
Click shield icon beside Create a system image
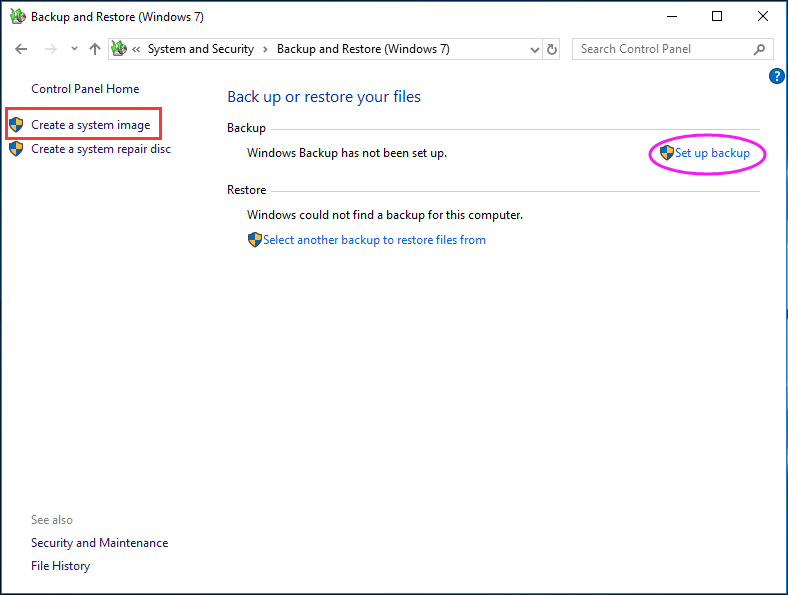pyautogui.click(x=16, y=125)
